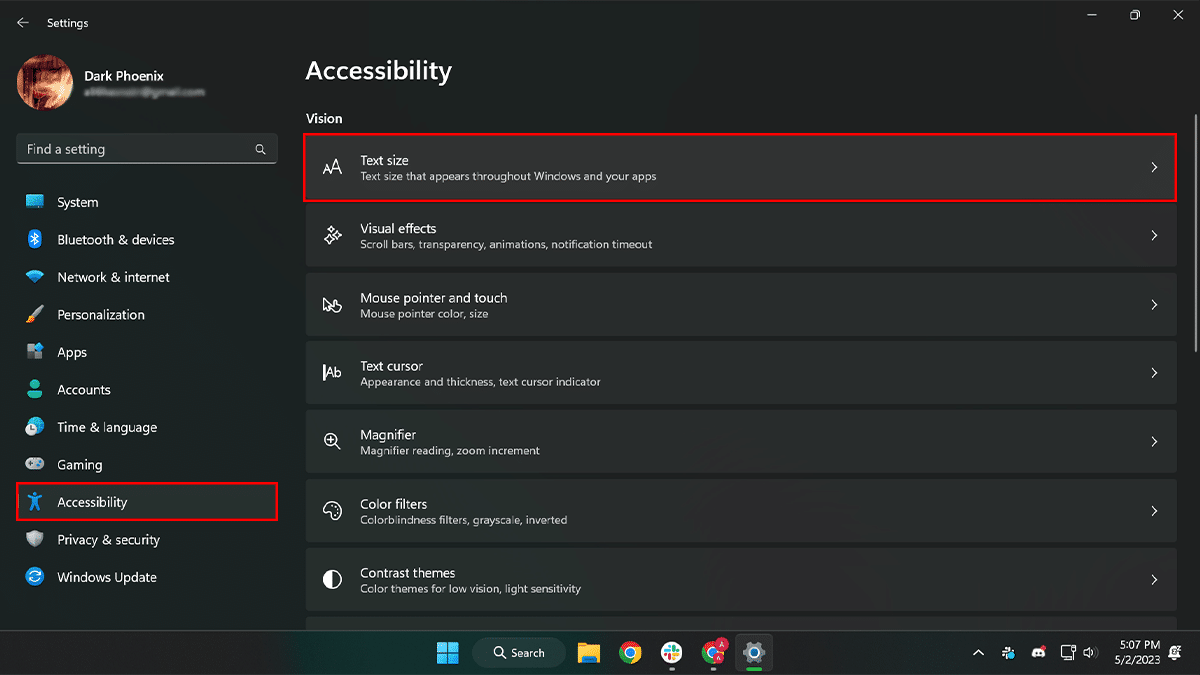The image size is (1200, 675).
Task: Click the back arrow in Settings header
Action: (x=23, y=22)
